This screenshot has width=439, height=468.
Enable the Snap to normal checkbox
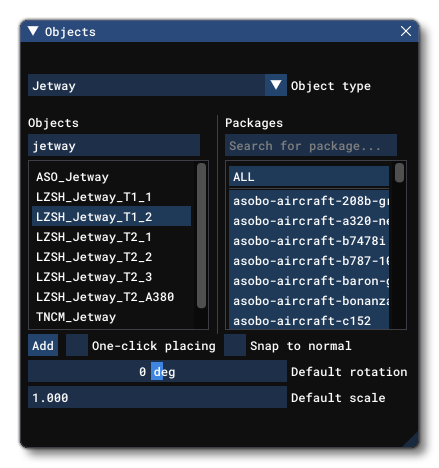235,345
